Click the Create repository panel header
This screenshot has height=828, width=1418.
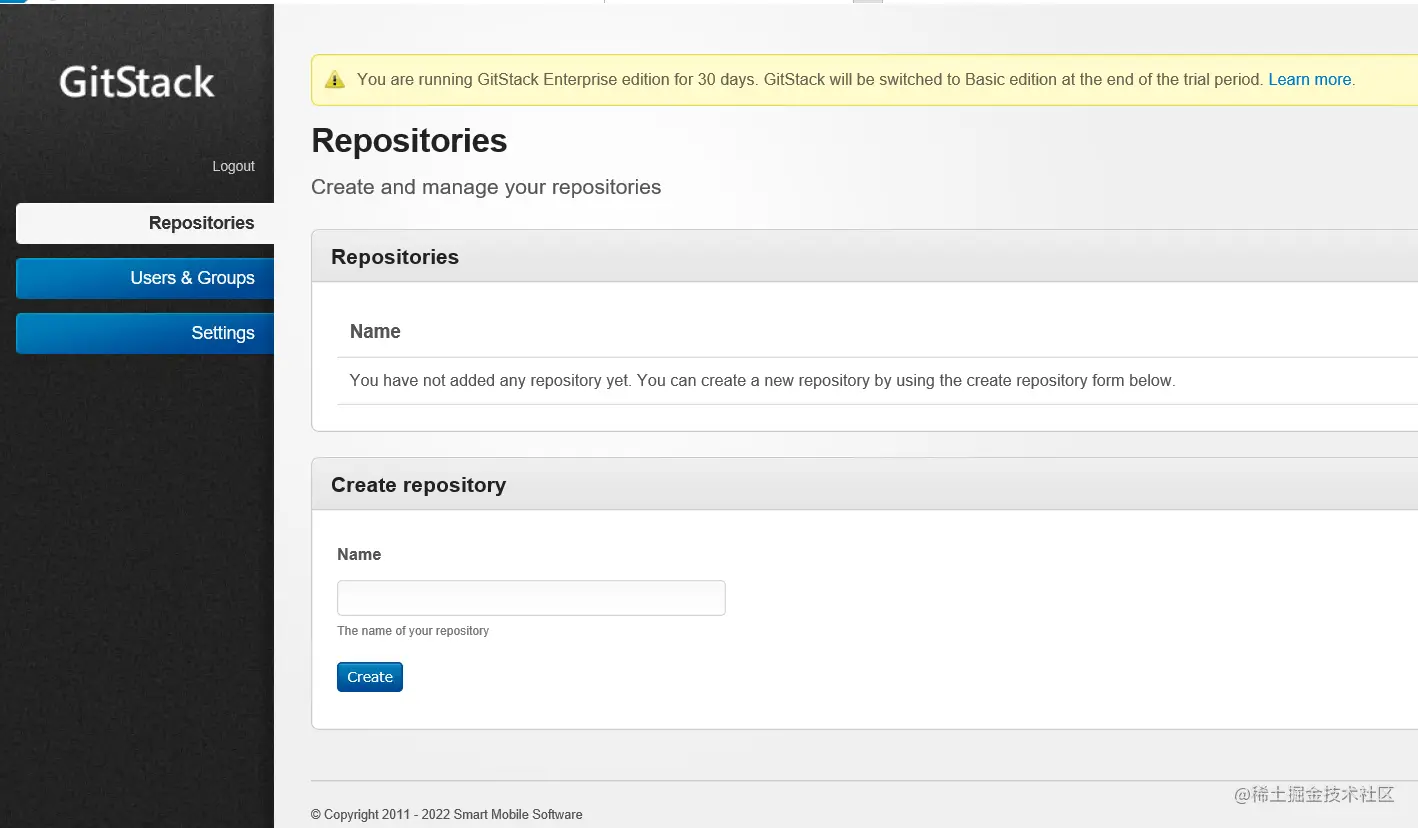pos(864,485)
